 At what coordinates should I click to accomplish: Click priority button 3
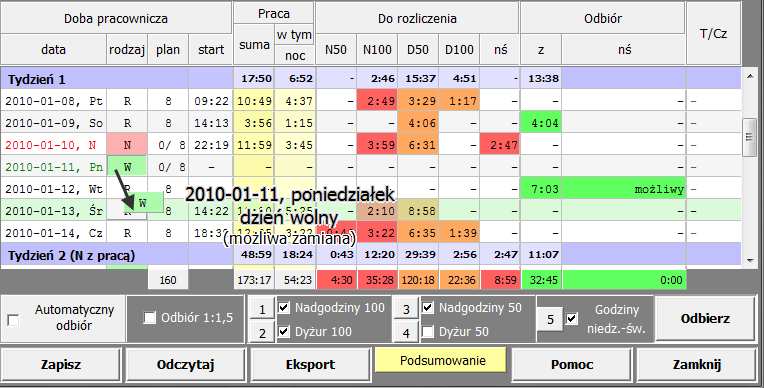click(x=406, y=310)
